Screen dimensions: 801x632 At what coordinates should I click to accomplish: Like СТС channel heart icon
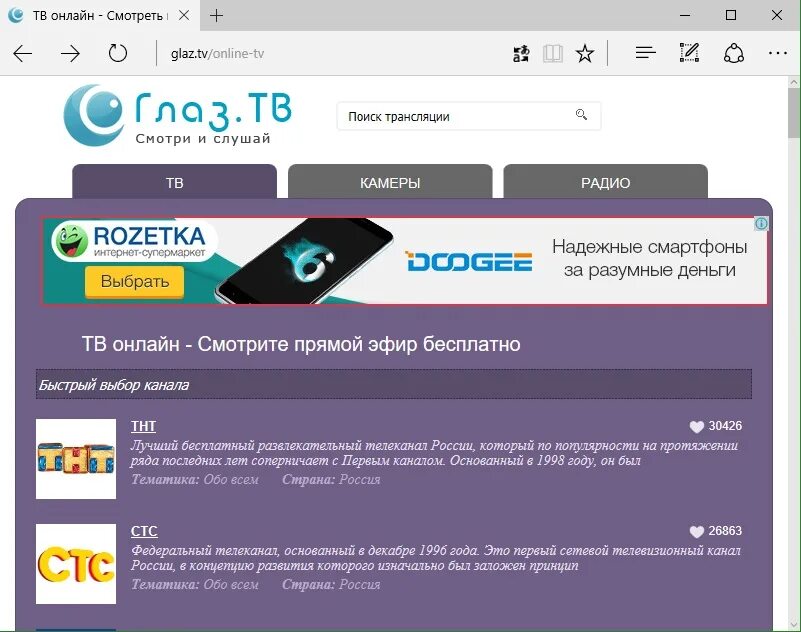click(x=696, y=532)
